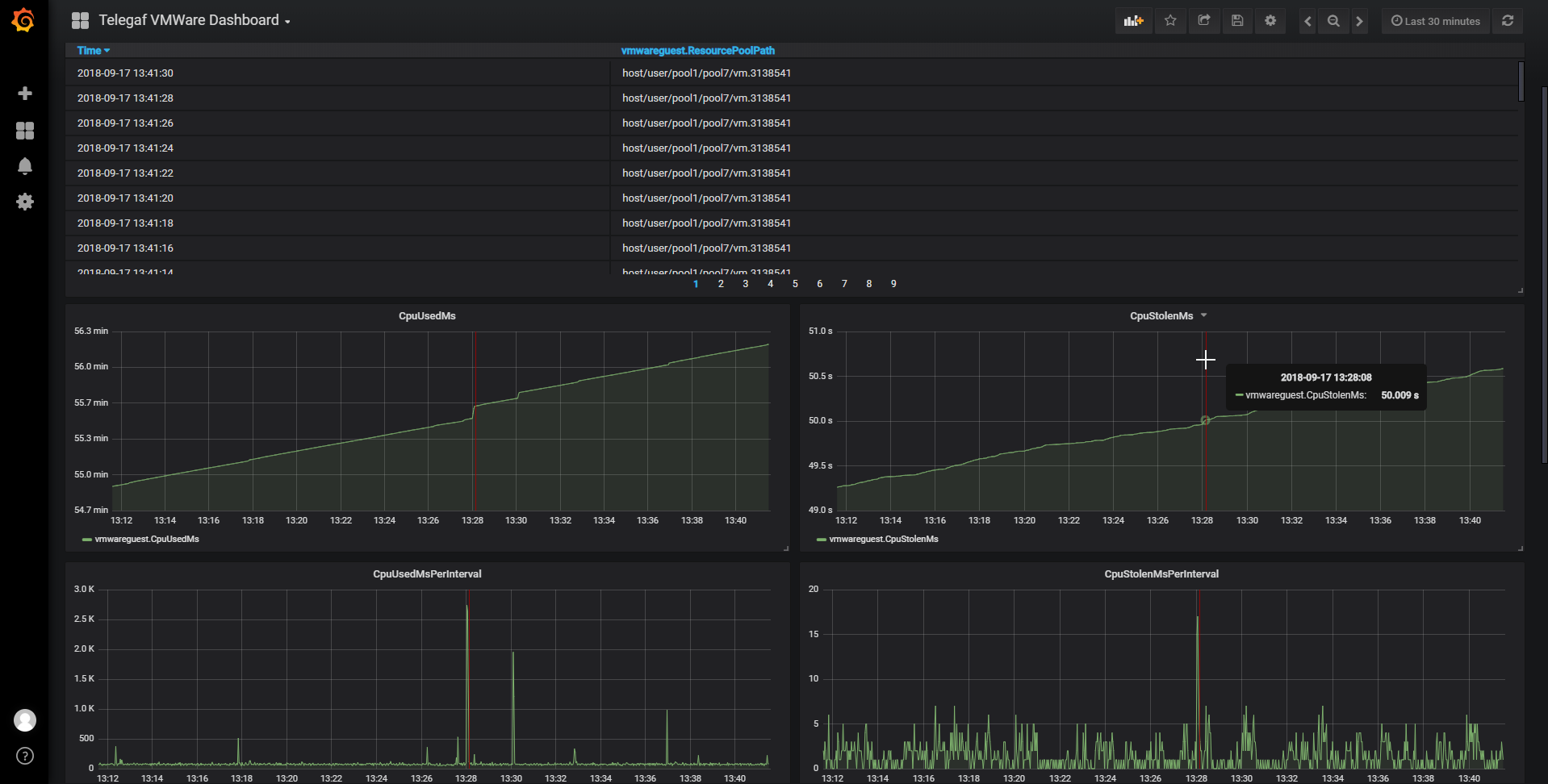Click the Add panel toolbar icon

pyautogui.click(x=1134, y=21)
